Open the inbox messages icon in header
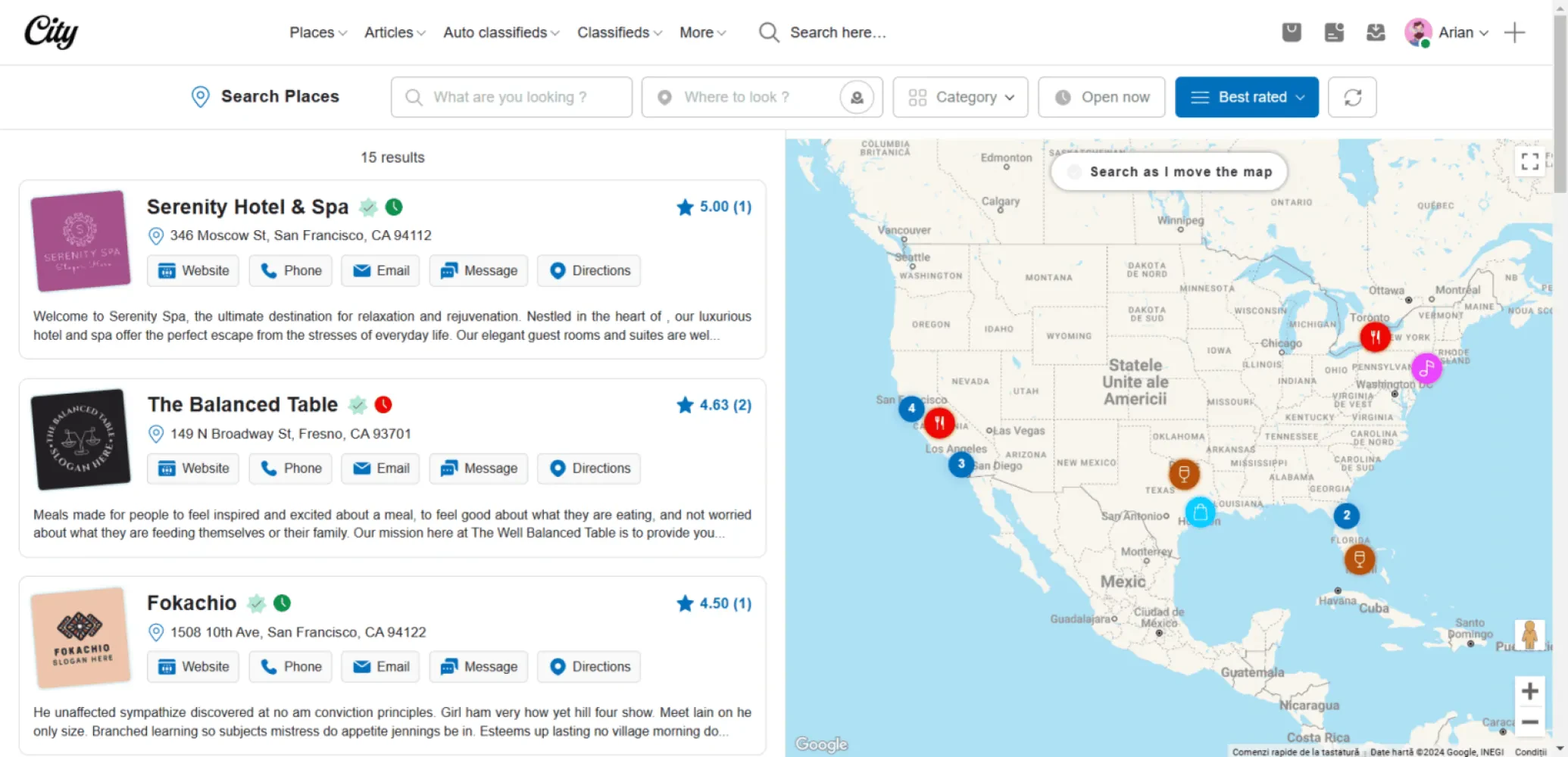Image resolution: width=1568 pixels, height=757 pixels. pos(1376,33)
